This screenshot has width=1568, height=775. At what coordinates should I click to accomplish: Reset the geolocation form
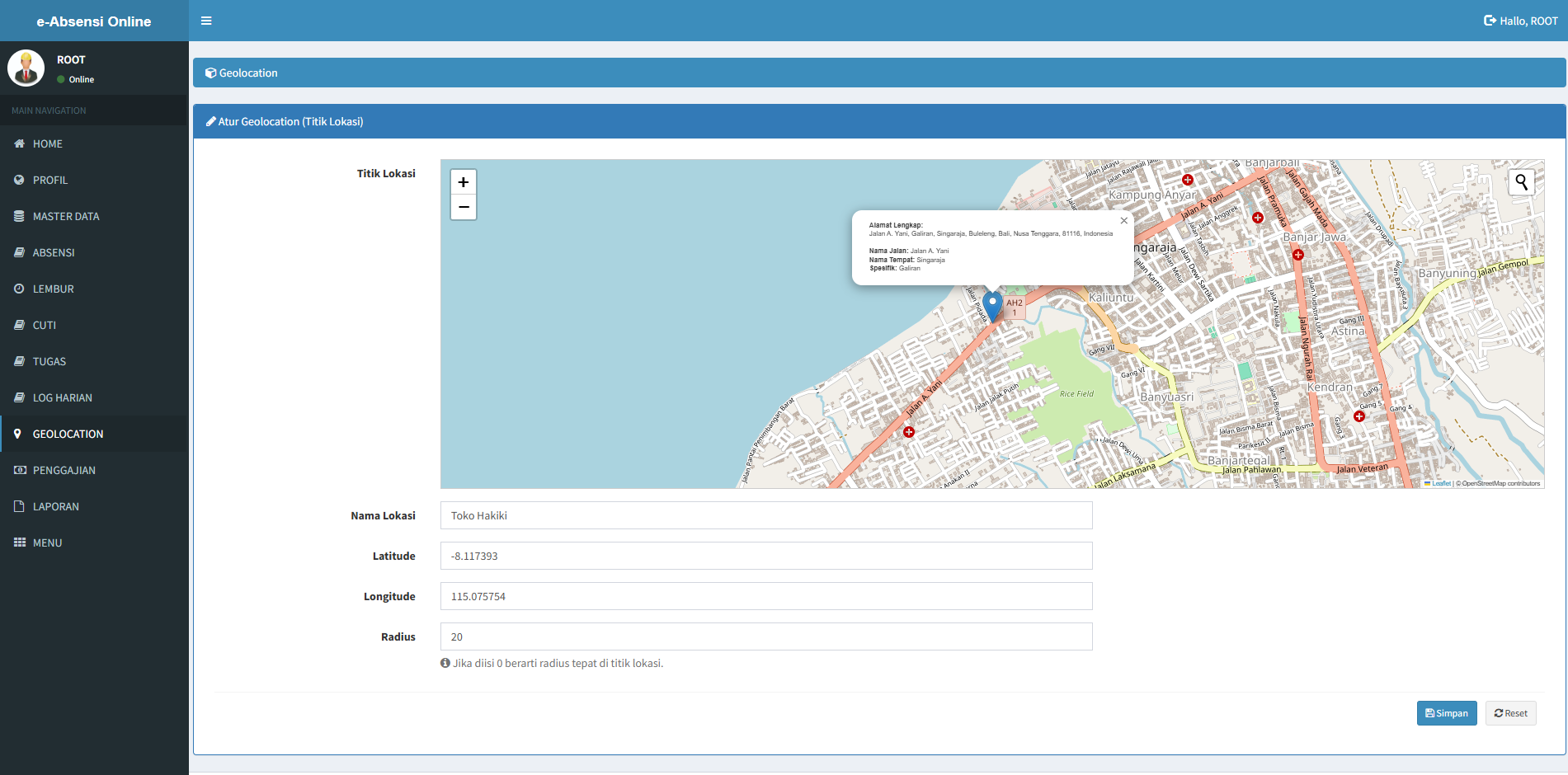pos(1510,713)
